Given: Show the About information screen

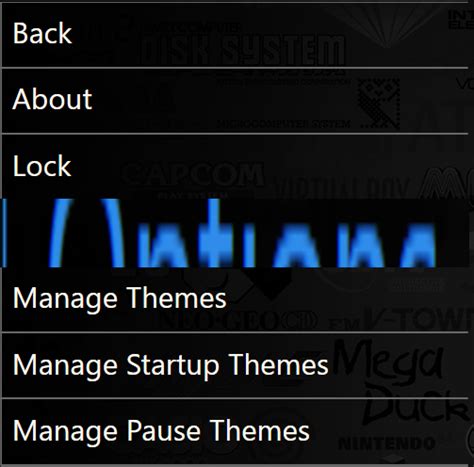Looking at the screenshot, I should (235, 101).
